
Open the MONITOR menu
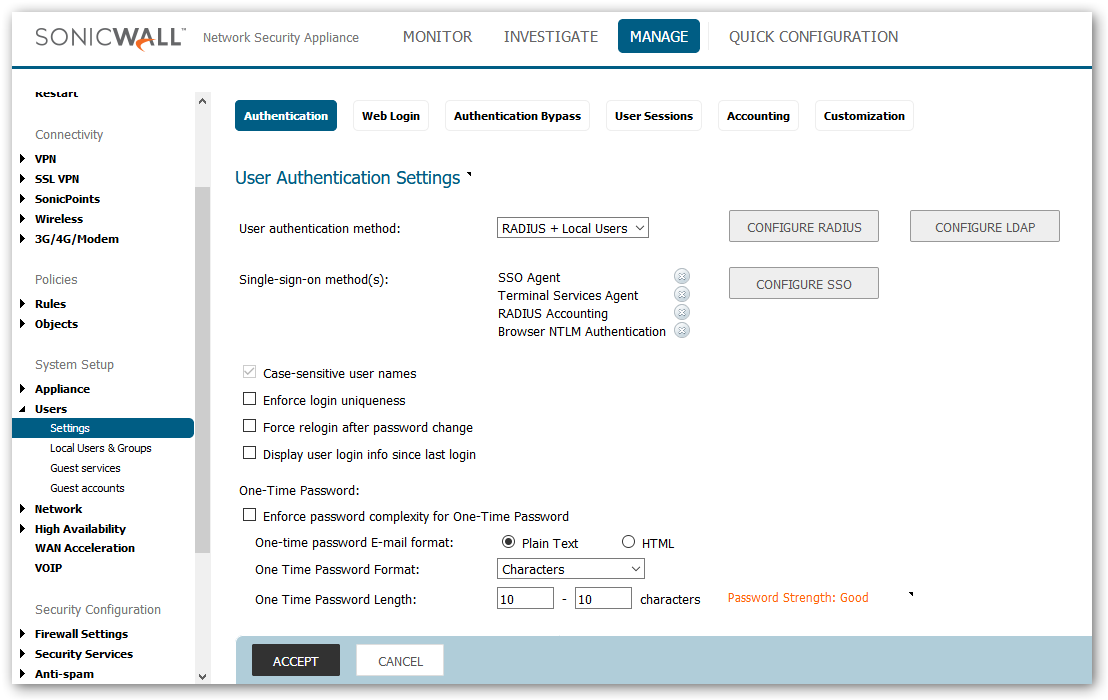click(x=437, y=36)
